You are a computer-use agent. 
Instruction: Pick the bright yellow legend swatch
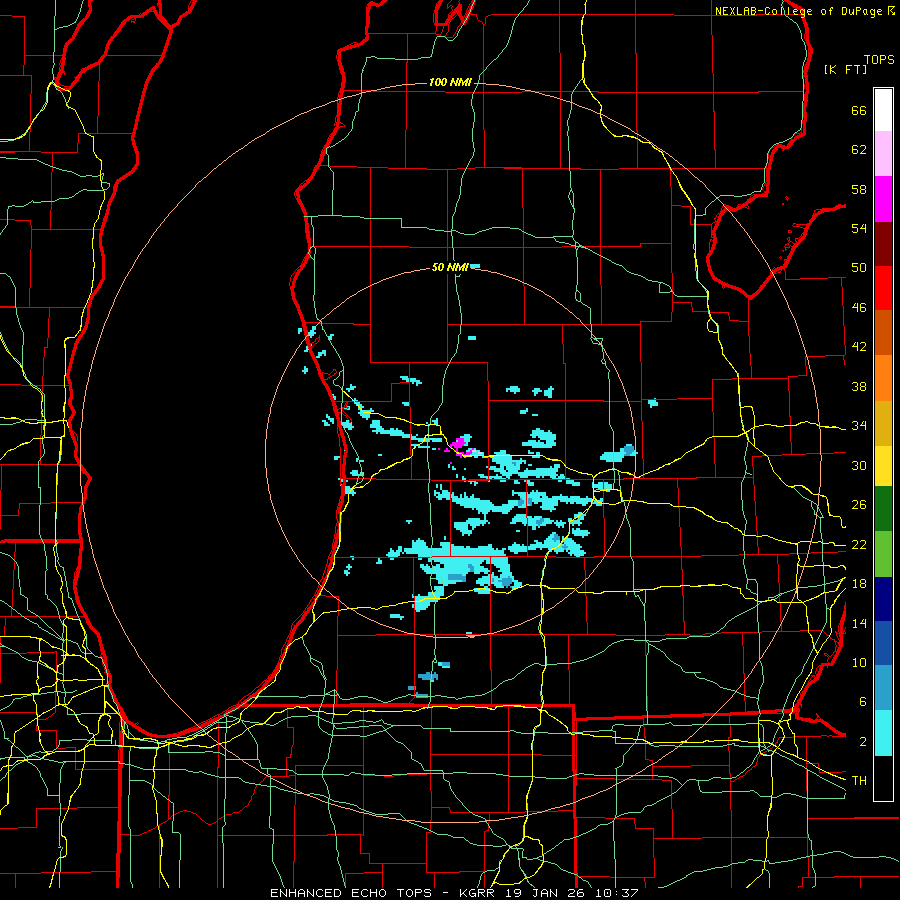pyautogui.click(x=883, y=466)
